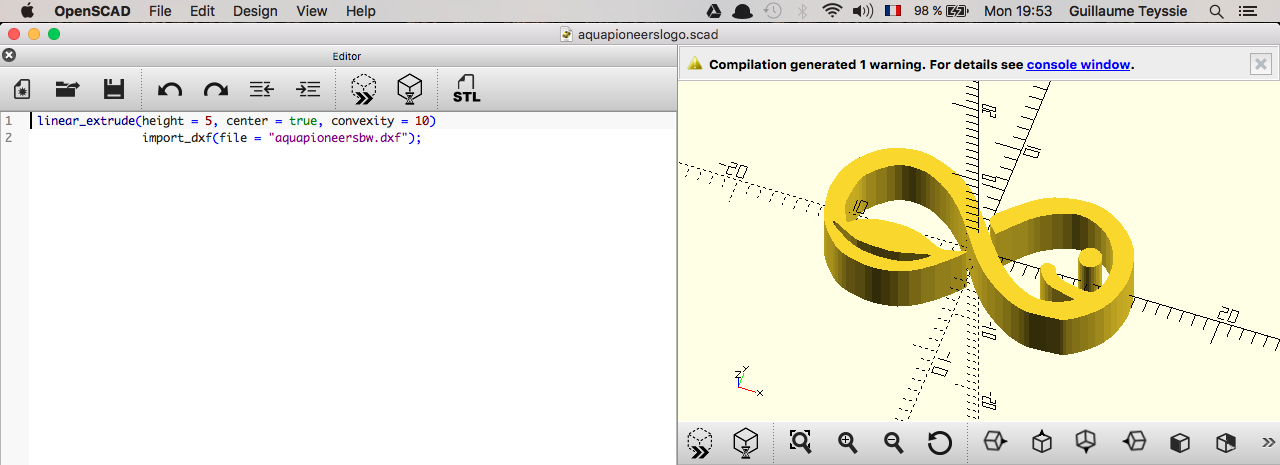Run Preview from the editor toolbar
1280x465 pixels.
coord(364,89)
